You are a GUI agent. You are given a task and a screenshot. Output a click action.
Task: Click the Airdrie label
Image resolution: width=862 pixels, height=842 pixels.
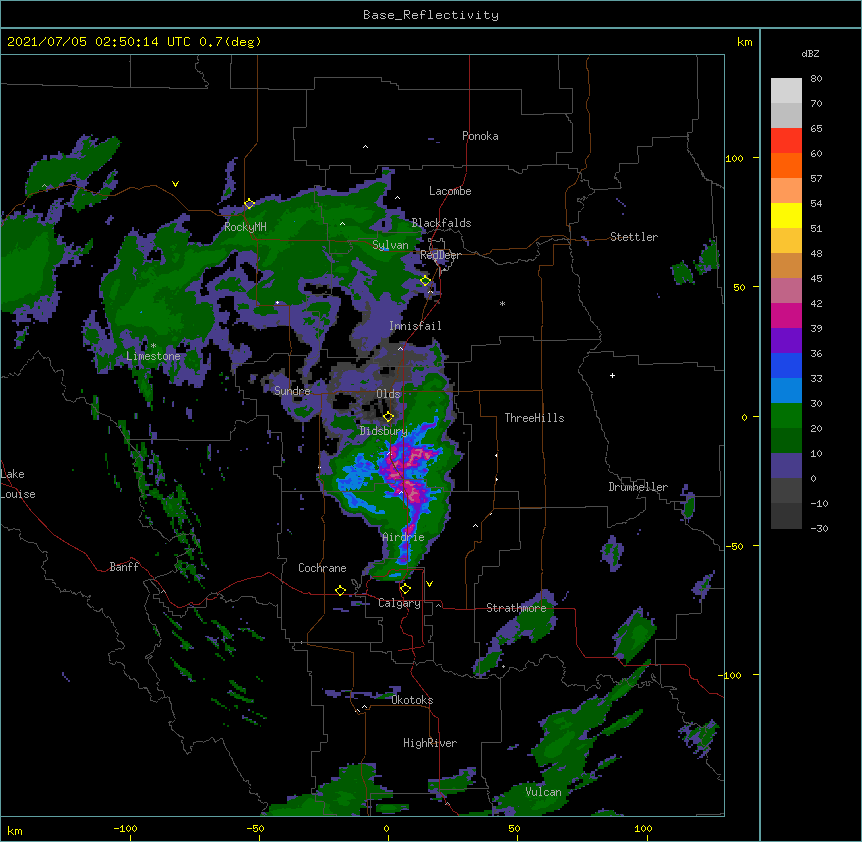click(404, 537)
